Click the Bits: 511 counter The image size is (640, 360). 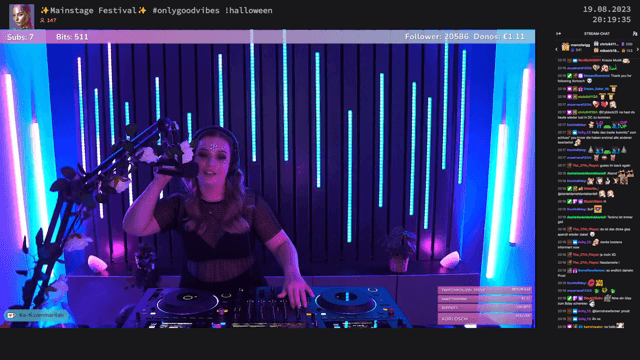pyautogui.click(x=72, y=37)
